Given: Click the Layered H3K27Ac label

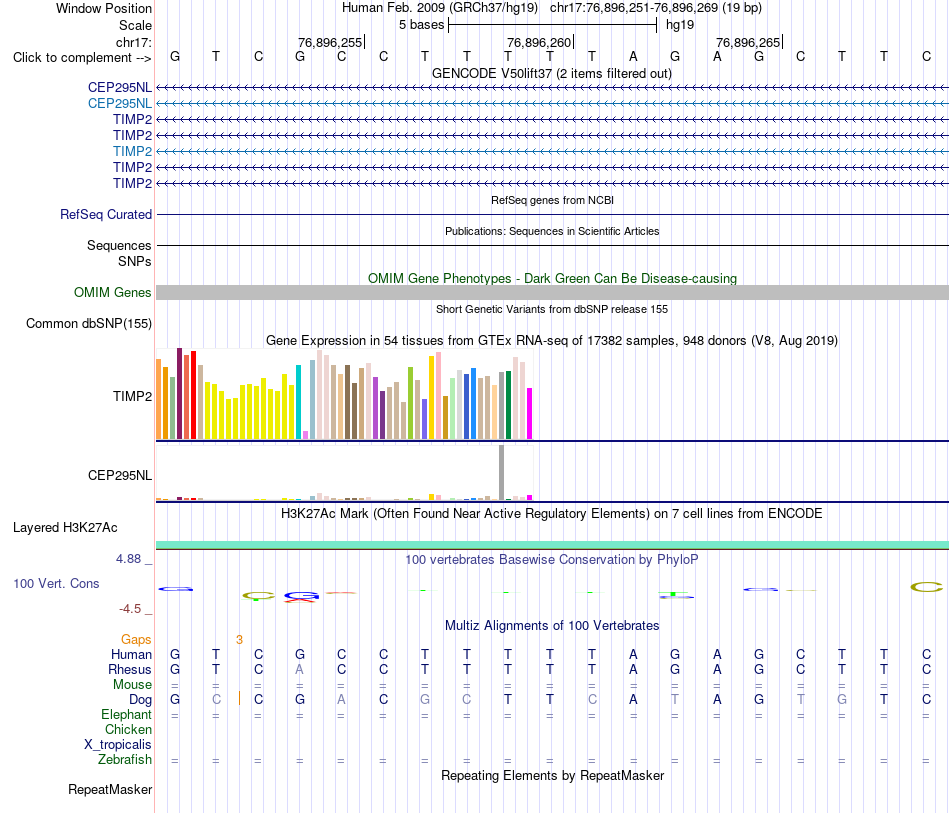Looking at the screenshot, I should [x=65, y=528].
